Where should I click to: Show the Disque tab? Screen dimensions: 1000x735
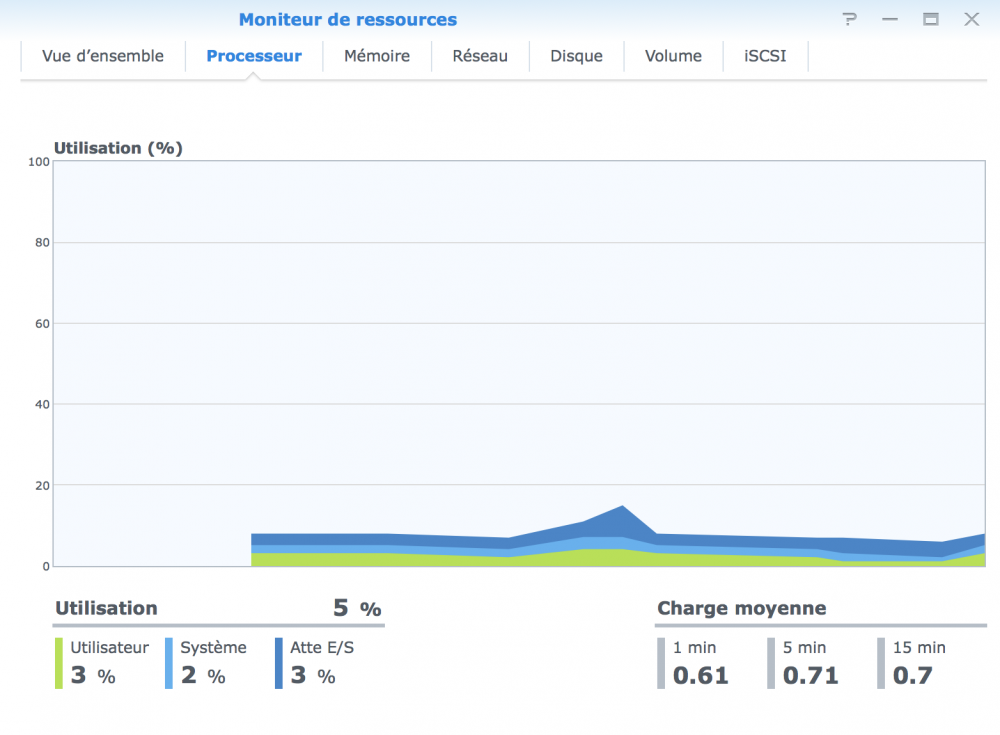(577, 56)
